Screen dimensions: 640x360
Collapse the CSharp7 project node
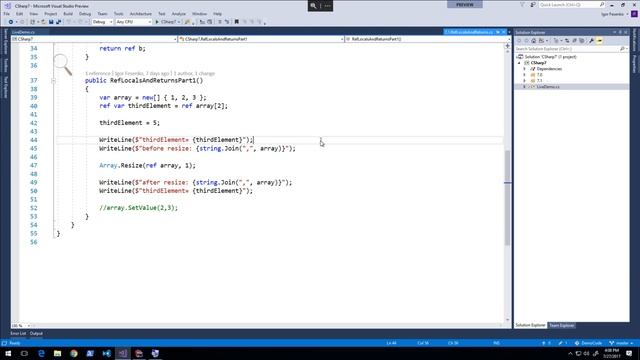[x=519, y=63]
